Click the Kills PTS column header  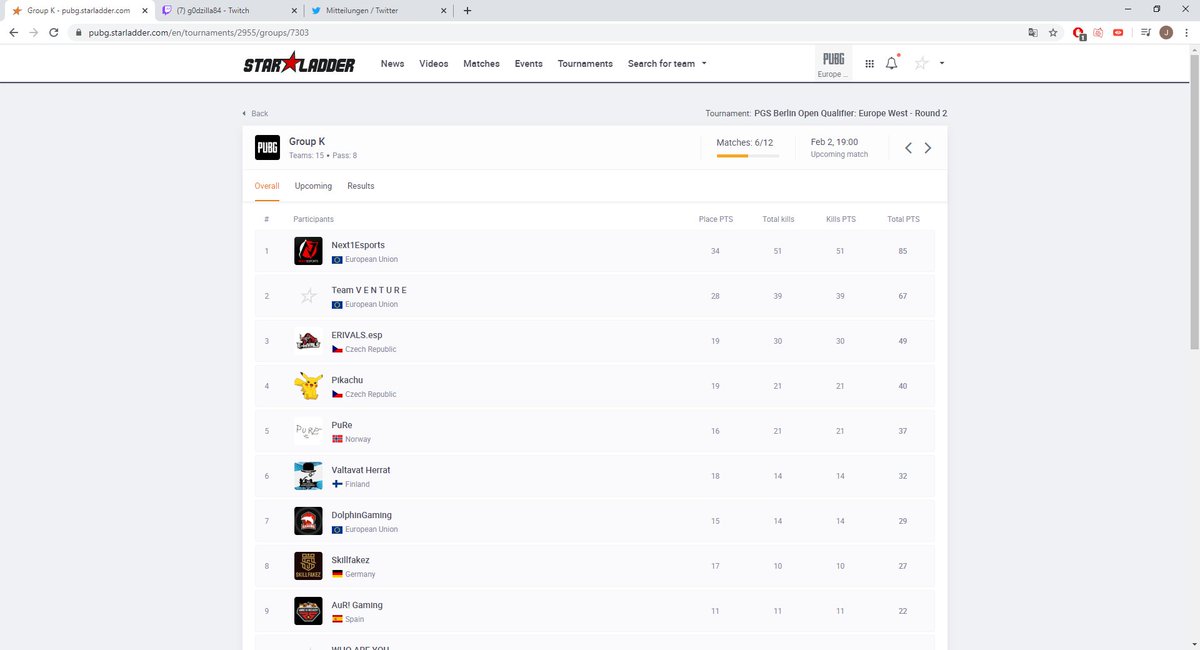coord(841,219)
